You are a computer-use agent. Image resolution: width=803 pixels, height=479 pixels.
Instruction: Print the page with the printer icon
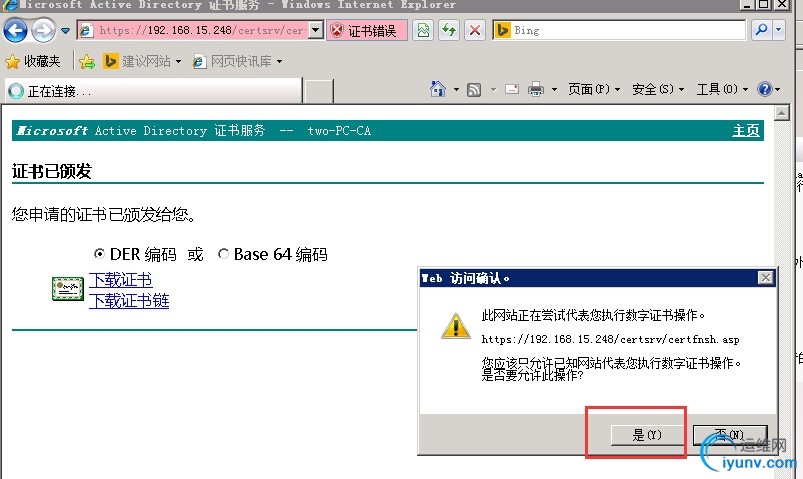pyautogui.click(x=536, y=89)
